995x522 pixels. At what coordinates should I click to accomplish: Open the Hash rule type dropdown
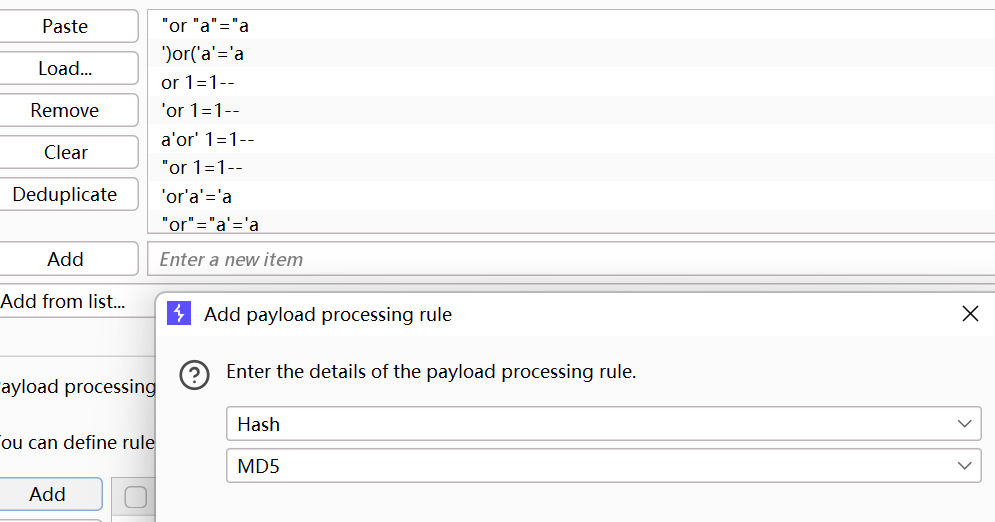click(x=603, y=424)
